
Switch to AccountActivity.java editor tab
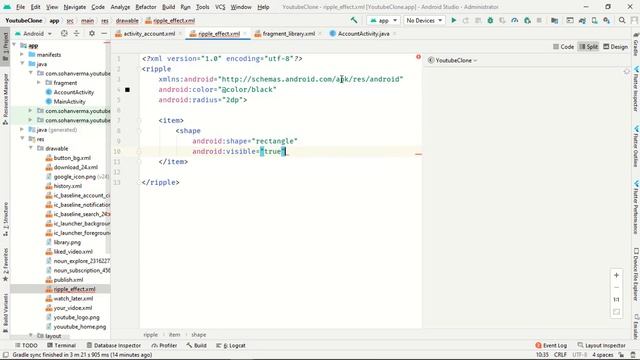coord(363,34)
